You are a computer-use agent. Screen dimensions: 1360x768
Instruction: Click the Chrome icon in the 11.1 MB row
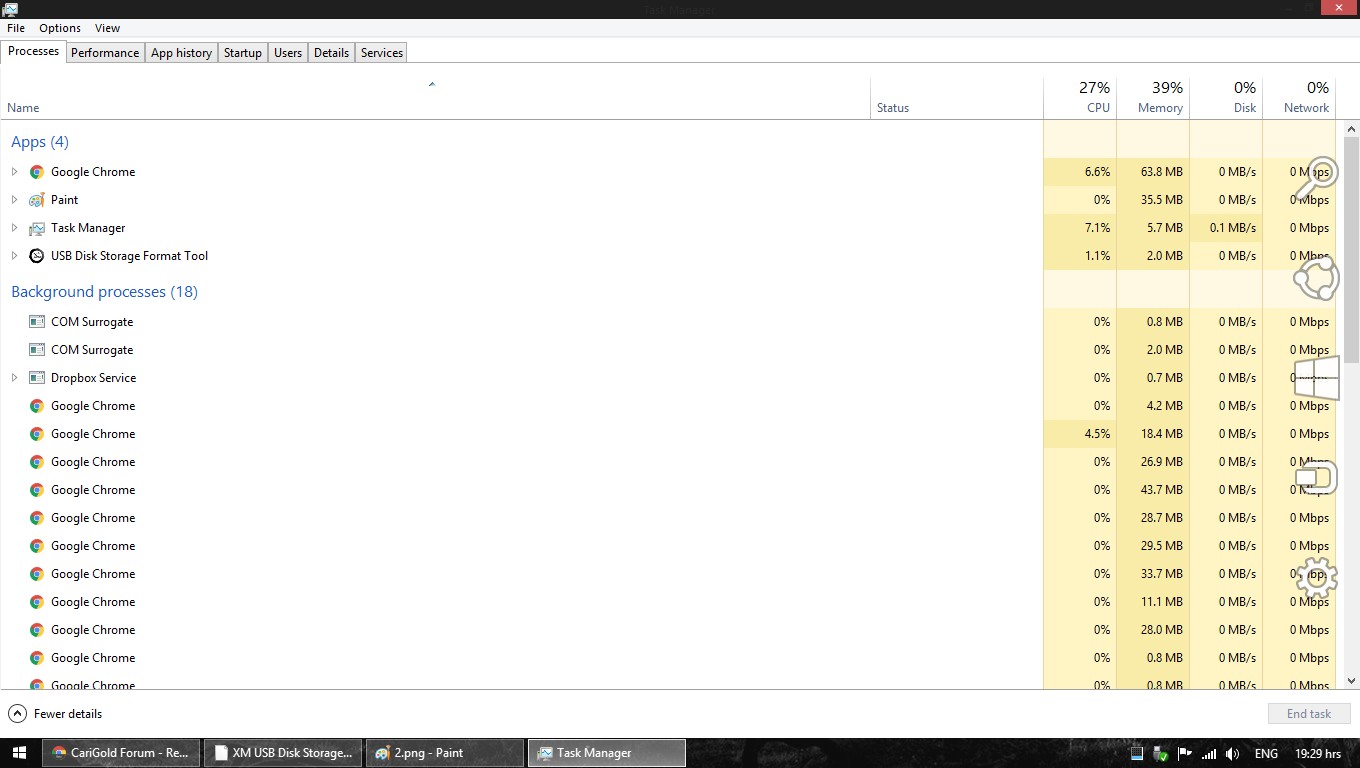click(x=37, y=602)
